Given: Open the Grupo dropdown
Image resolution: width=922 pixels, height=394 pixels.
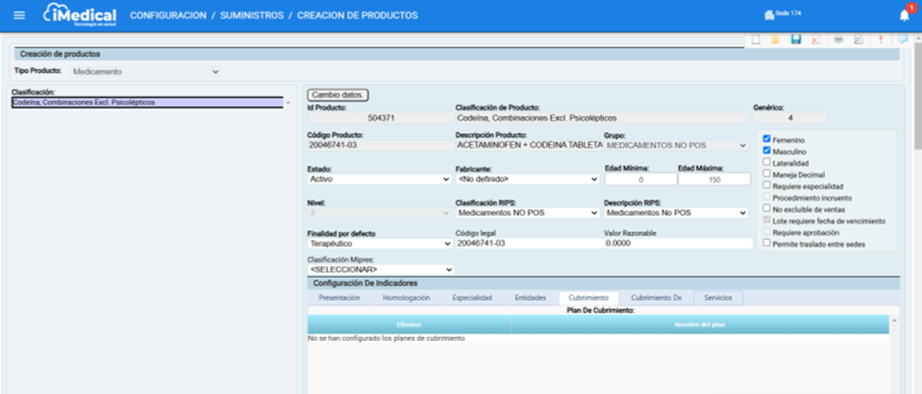Looking at the screenshot, I should coord(676,145).
